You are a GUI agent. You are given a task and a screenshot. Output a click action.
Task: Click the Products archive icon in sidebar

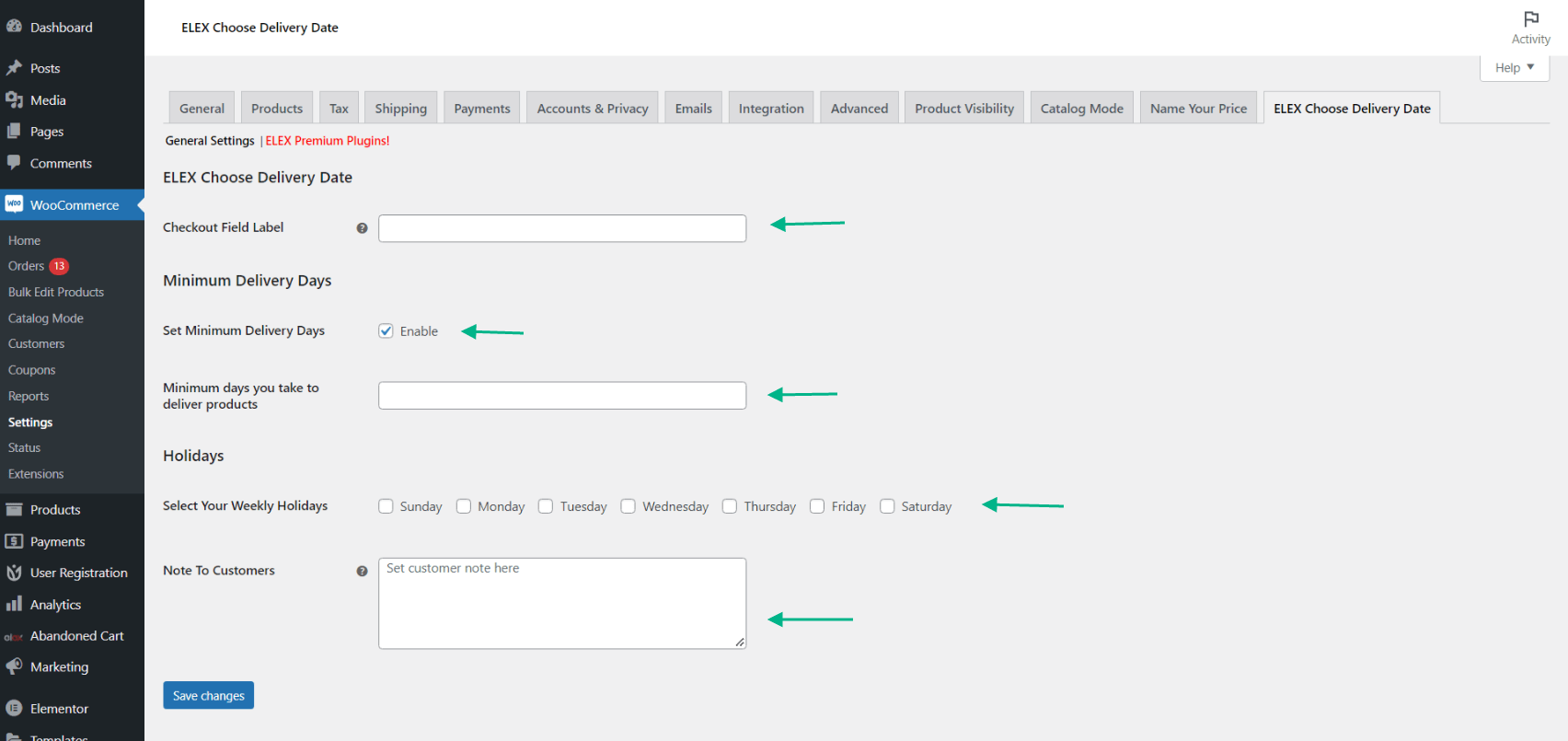tap(14, 509)
